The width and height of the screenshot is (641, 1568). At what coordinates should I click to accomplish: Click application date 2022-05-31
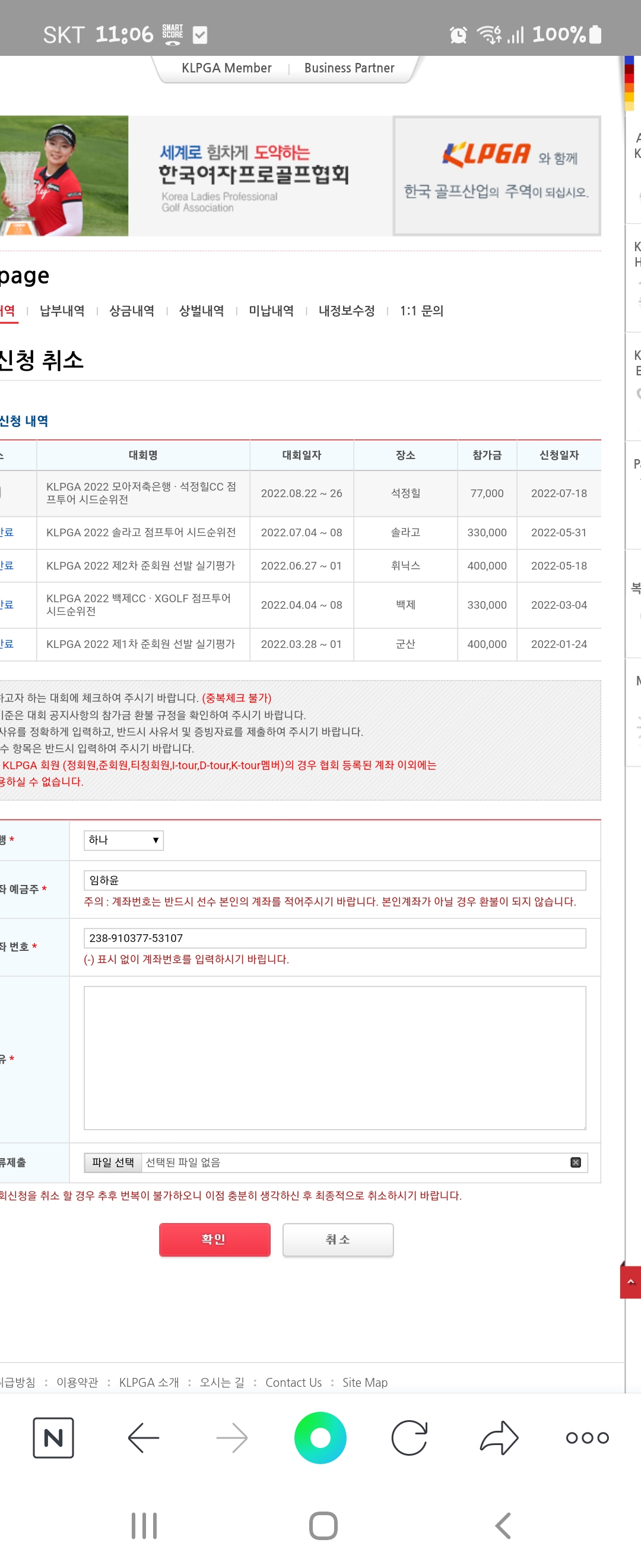click(x=559, y=532)
